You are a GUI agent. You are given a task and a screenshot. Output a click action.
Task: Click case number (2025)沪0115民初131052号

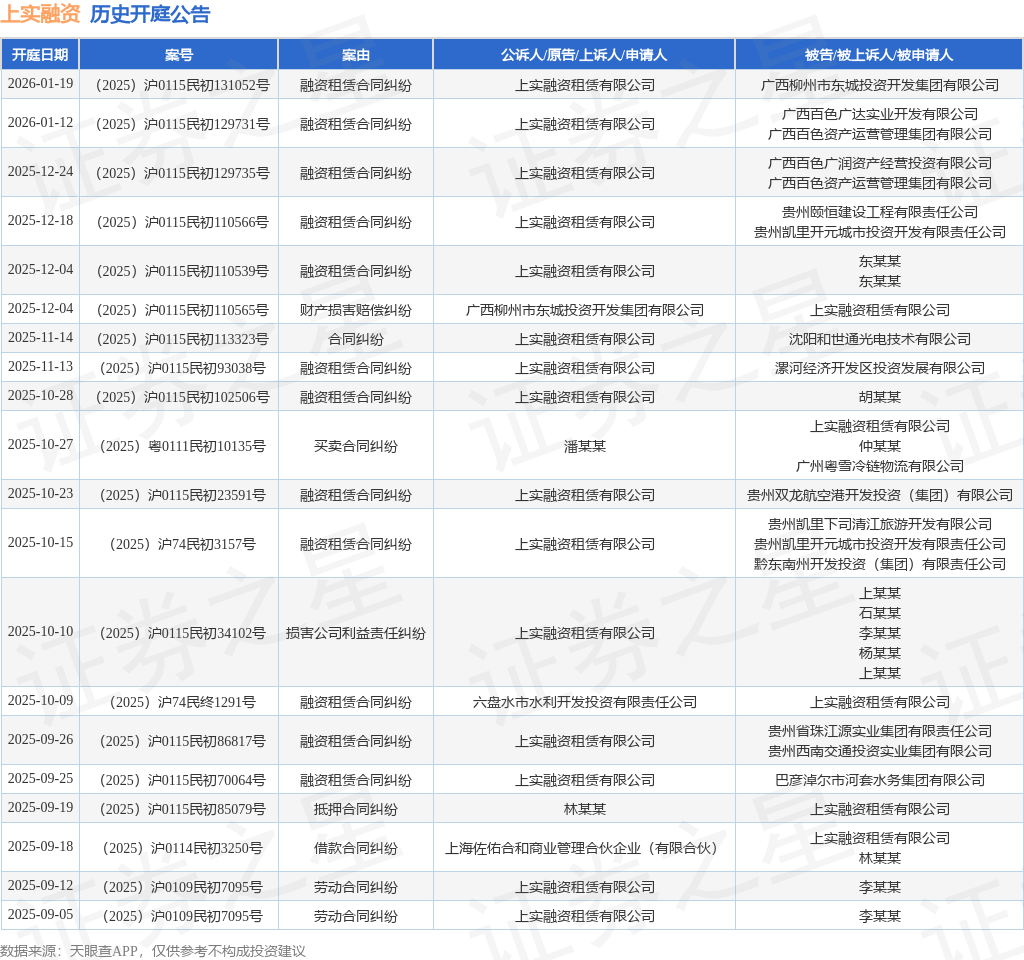pos(182,85)
